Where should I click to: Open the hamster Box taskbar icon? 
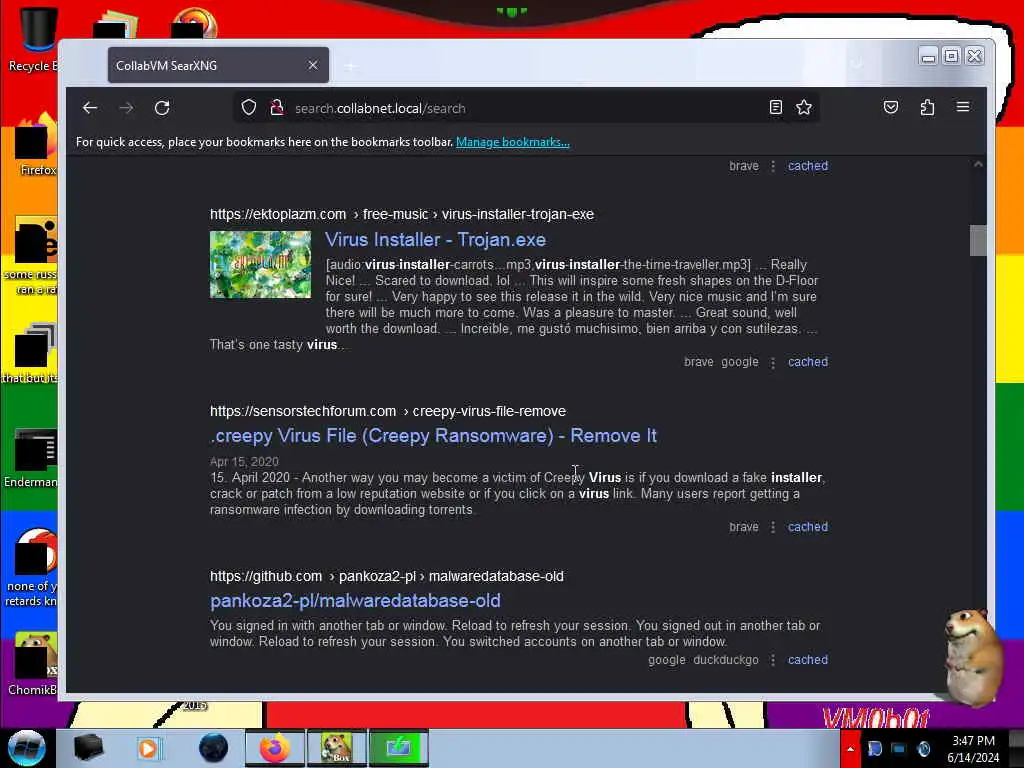[336, 748]
